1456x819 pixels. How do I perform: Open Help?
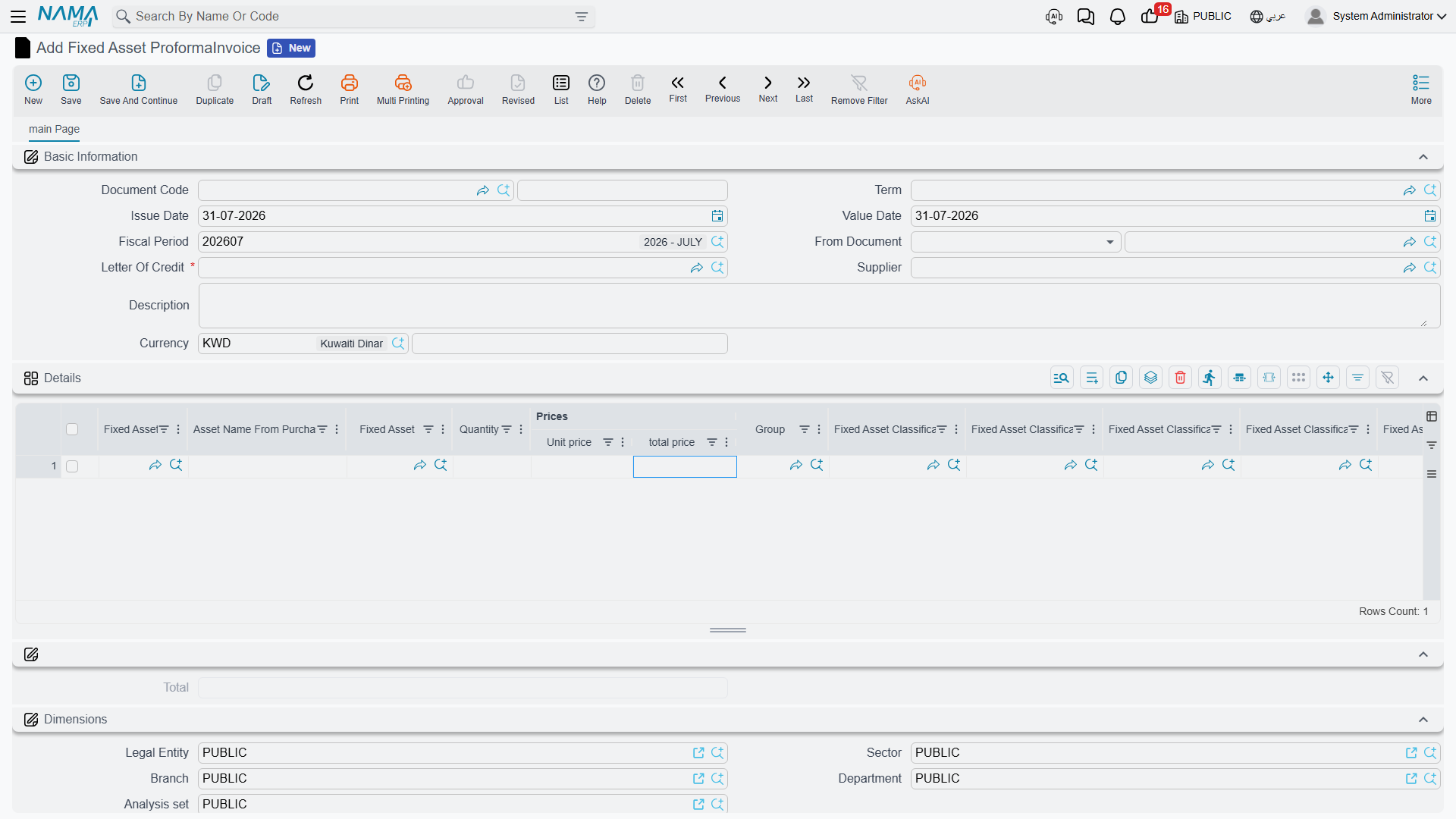point(597,89)
